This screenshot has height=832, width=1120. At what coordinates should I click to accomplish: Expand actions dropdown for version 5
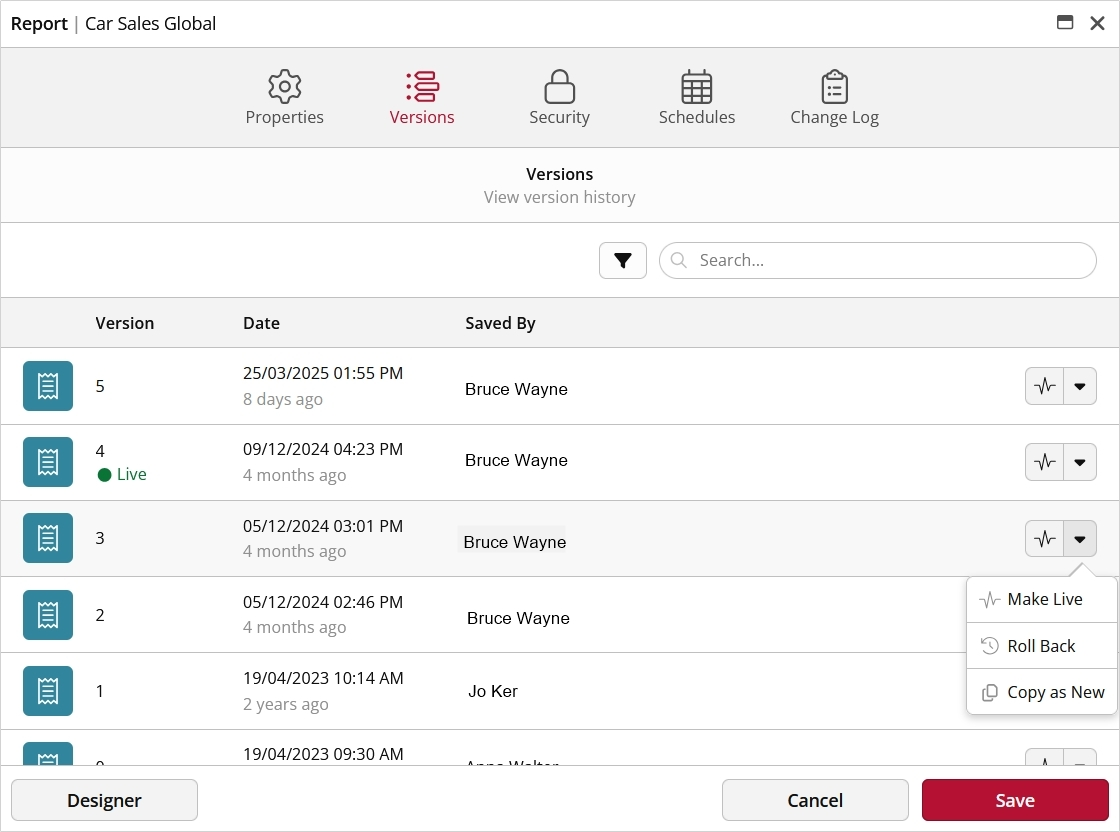[1080, 386]
